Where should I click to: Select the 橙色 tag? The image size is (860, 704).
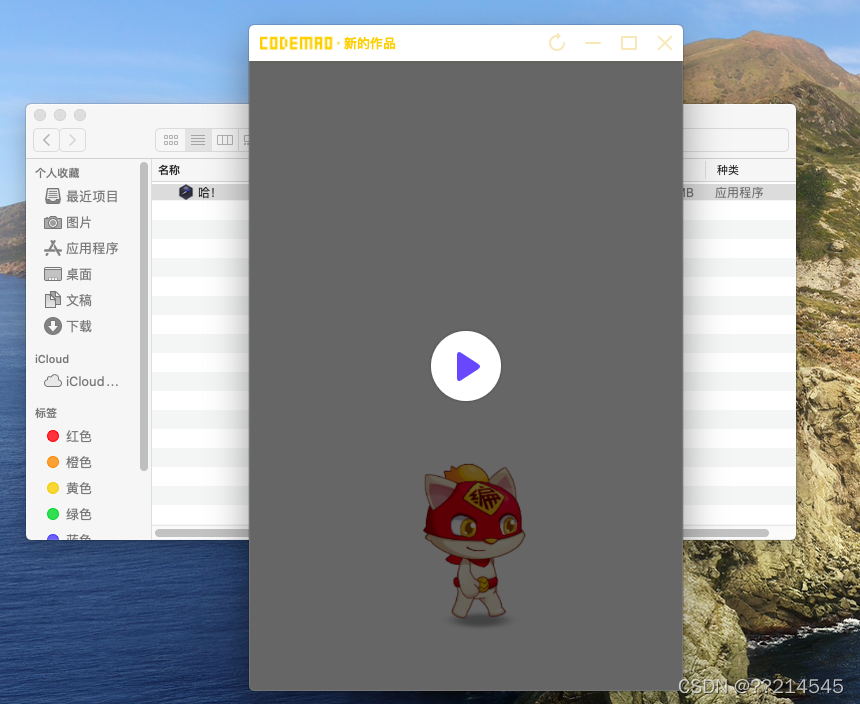point(69,462)
